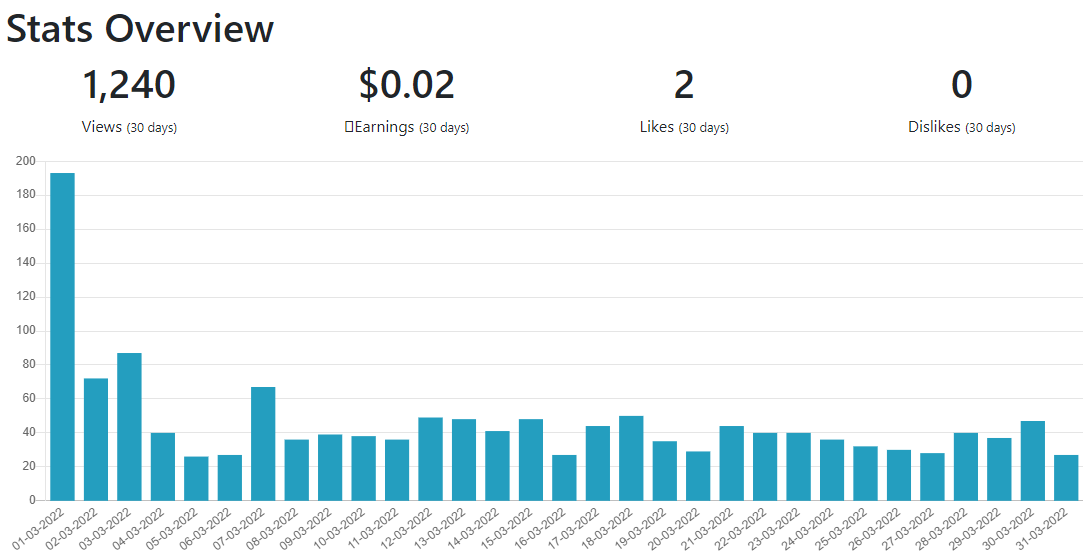The width and height of the screenshot is (1086, 554).
Task: Select the Likes (30 days) label
Action: coord(684,127)
